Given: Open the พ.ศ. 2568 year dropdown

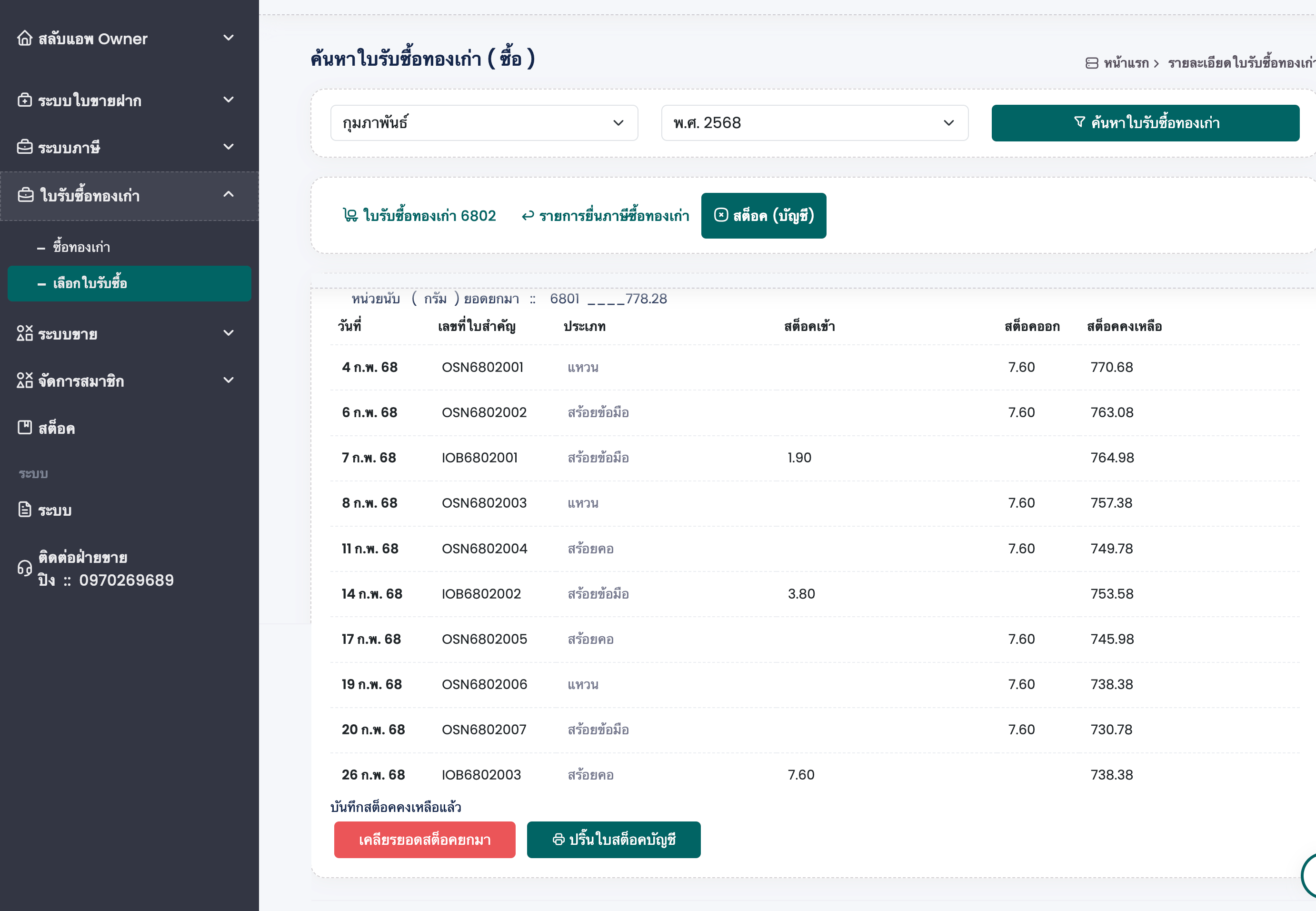Looking at the screenshot, I should tap(814, 123).
